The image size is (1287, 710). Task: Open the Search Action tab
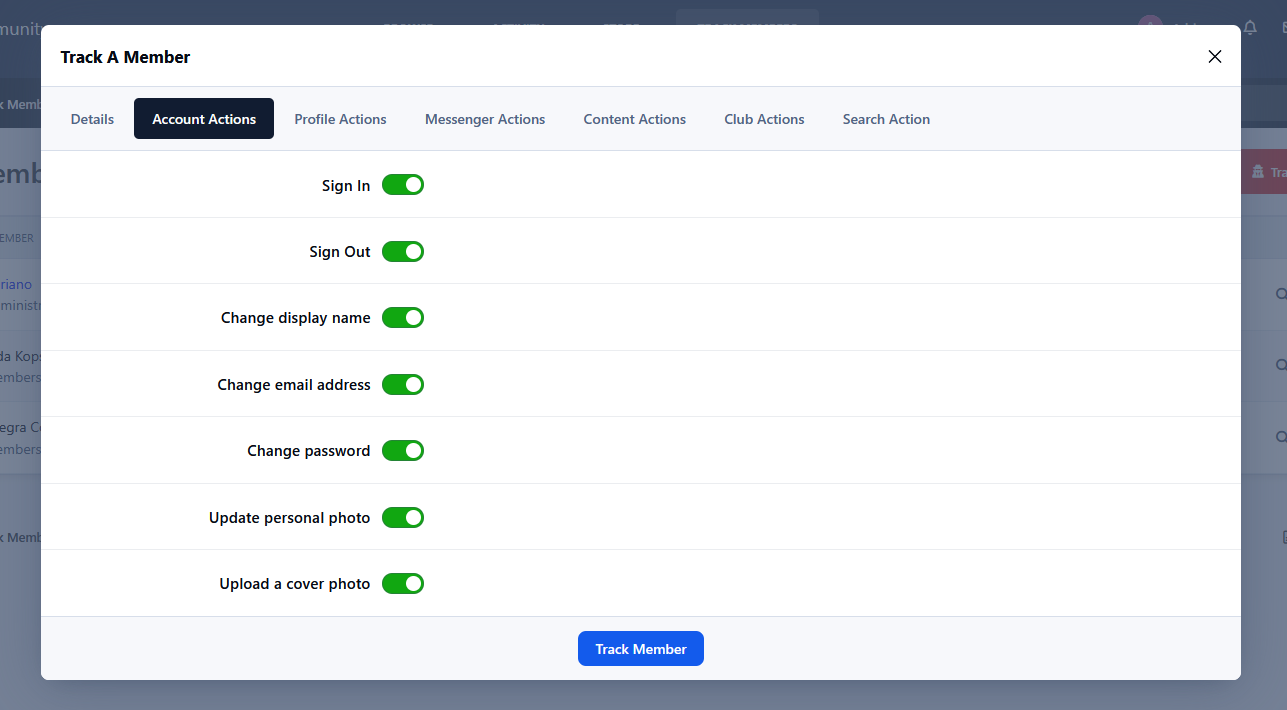point(886,119)
